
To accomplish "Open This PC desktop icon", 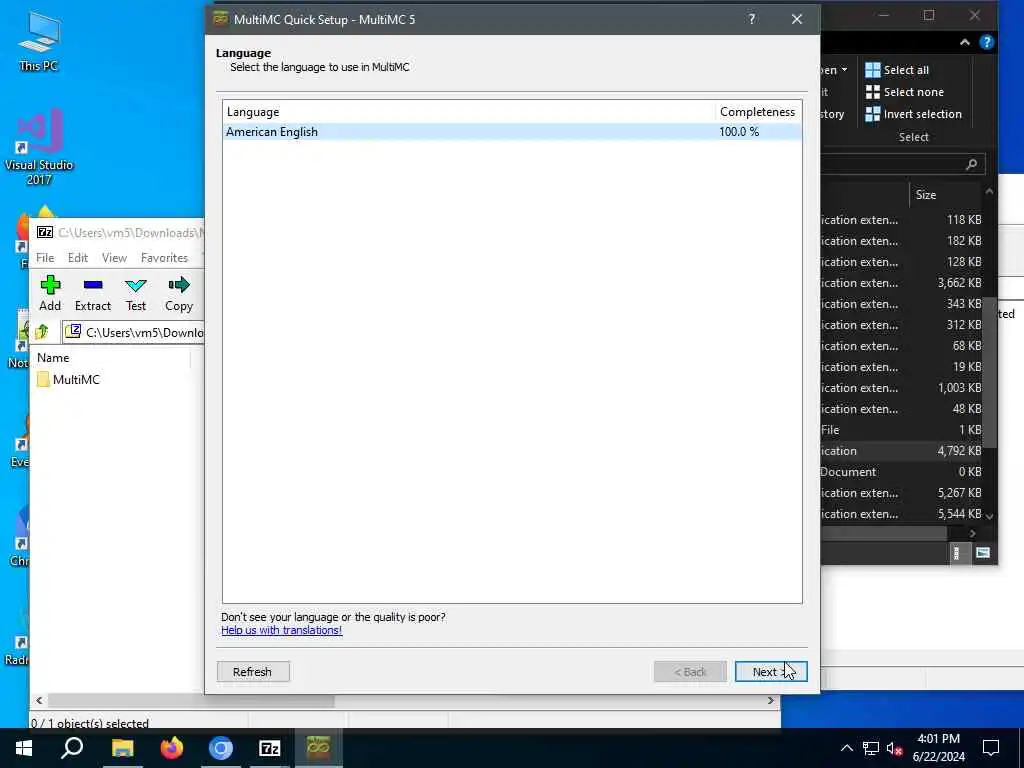I will point(39,40).
